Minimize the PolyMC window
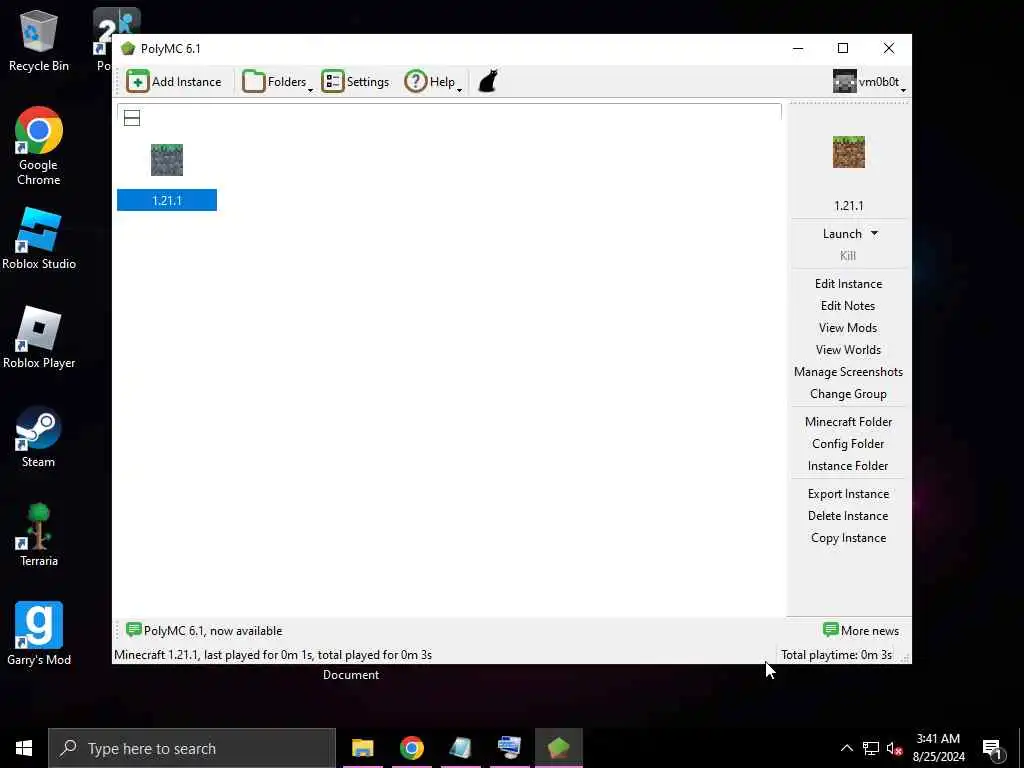Viewport: 1024px width, 768px height. (x=798, y=48)
